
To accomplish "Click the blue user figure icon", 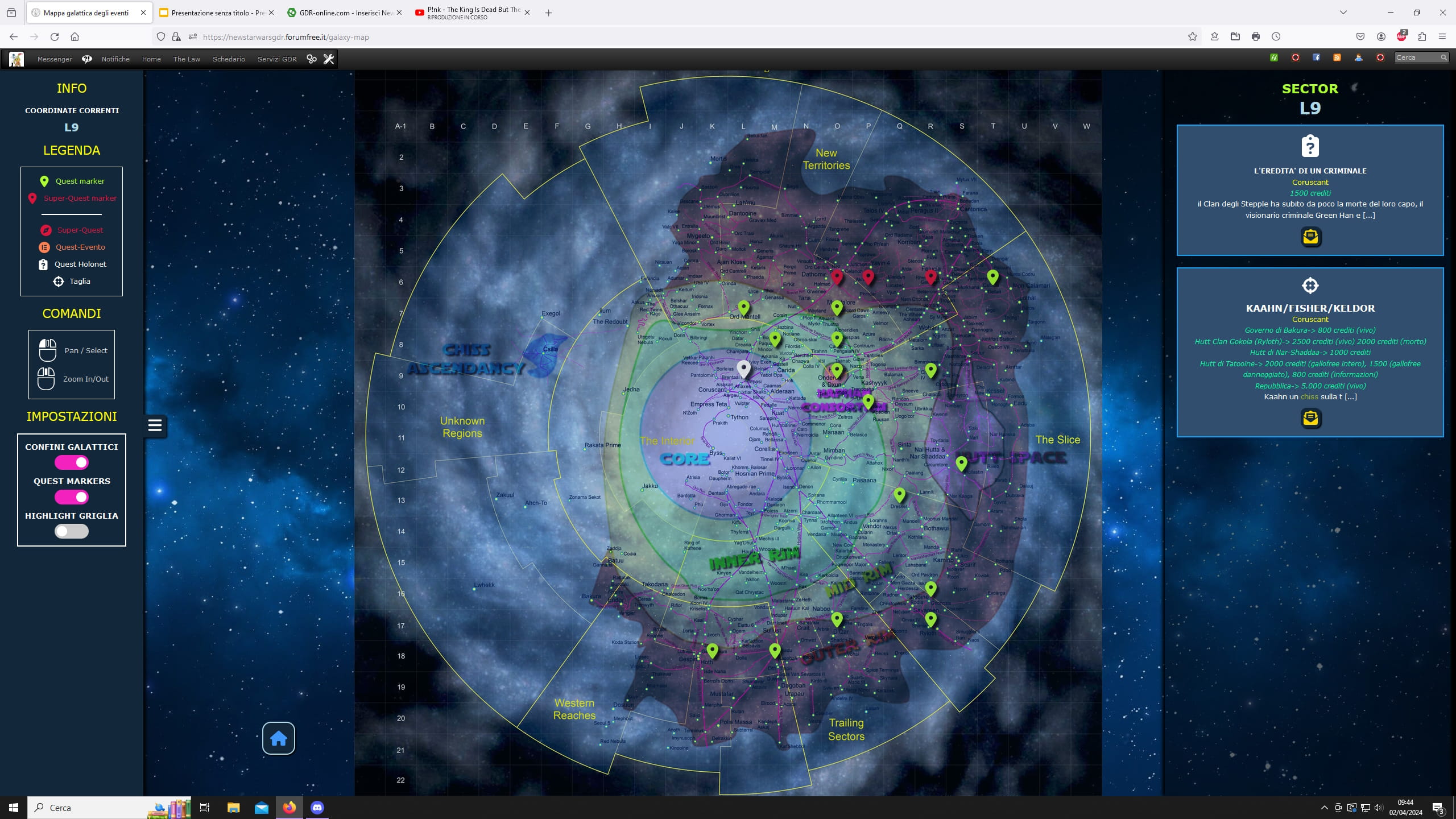I will [x=1359, y=57].
